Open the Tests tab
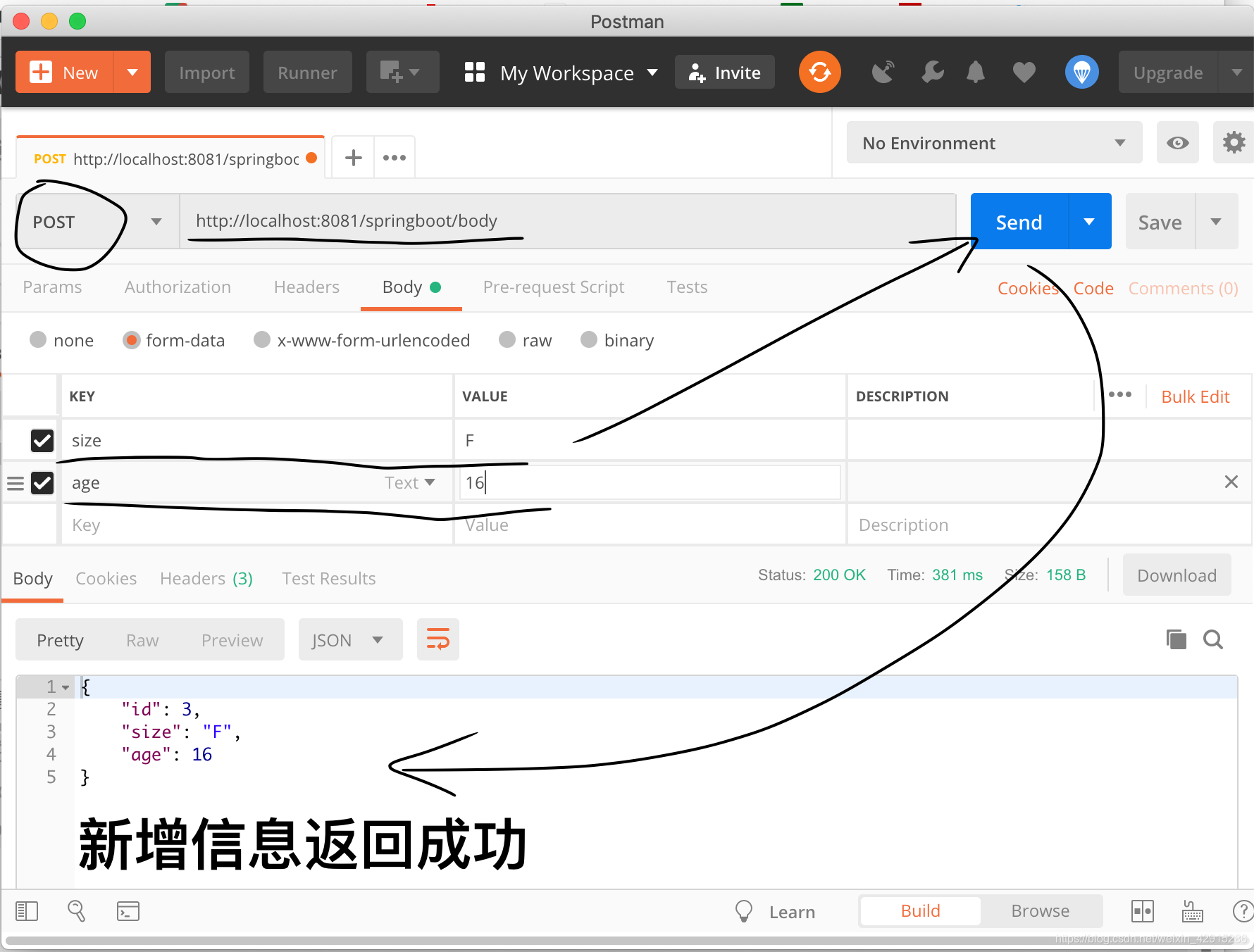 pos(687,287)
